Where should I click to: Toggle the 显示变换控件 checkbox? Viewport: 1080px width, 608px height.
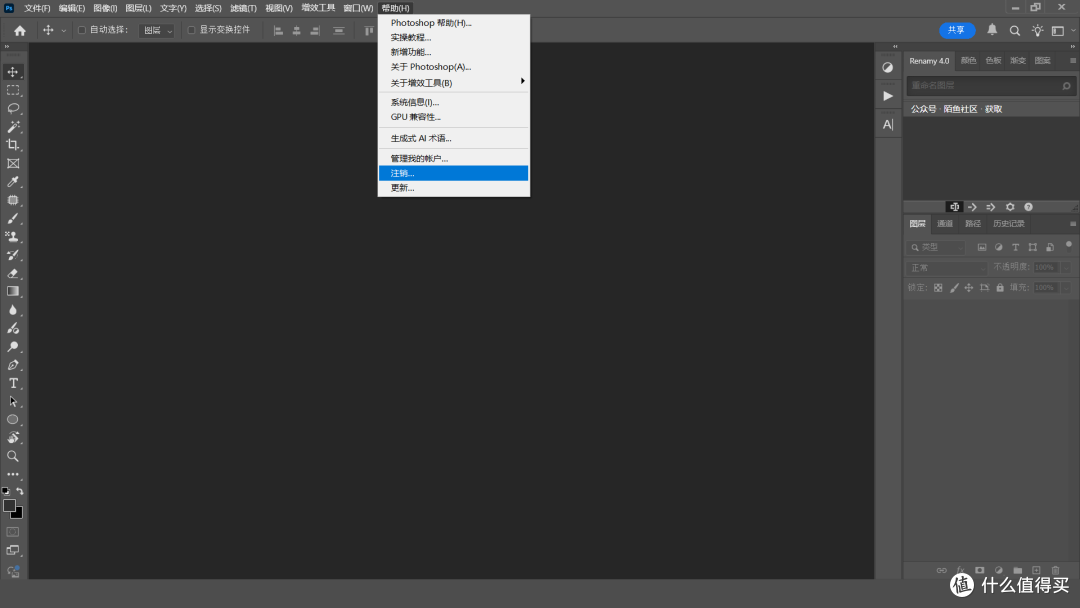coord(191,30)
